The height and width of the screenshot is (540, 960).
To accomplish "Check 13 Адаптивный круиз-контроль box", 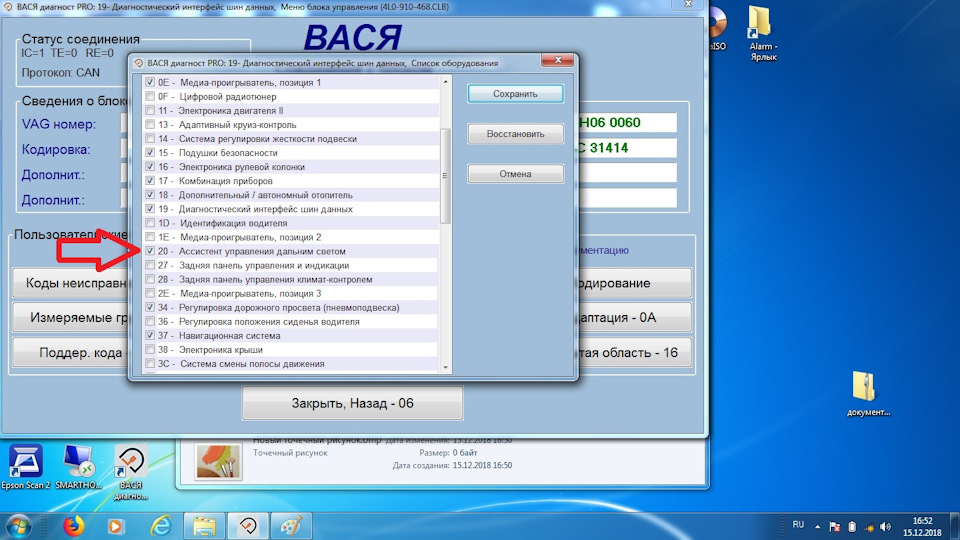I will point(150,124).
